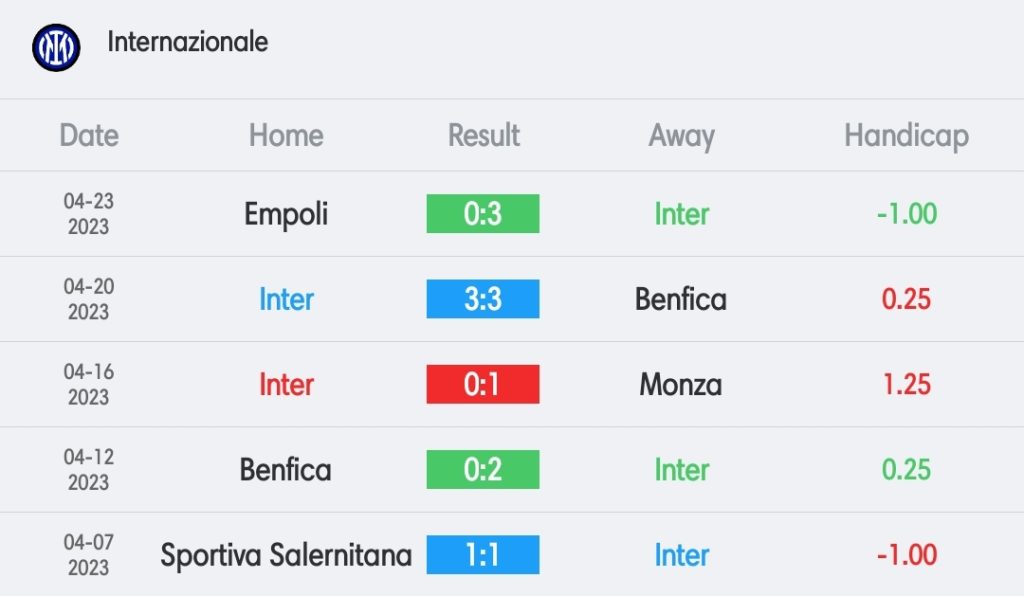Open the Sportiva Salernitana team link
Screen dimensions: 1024x596
[286, 556]
